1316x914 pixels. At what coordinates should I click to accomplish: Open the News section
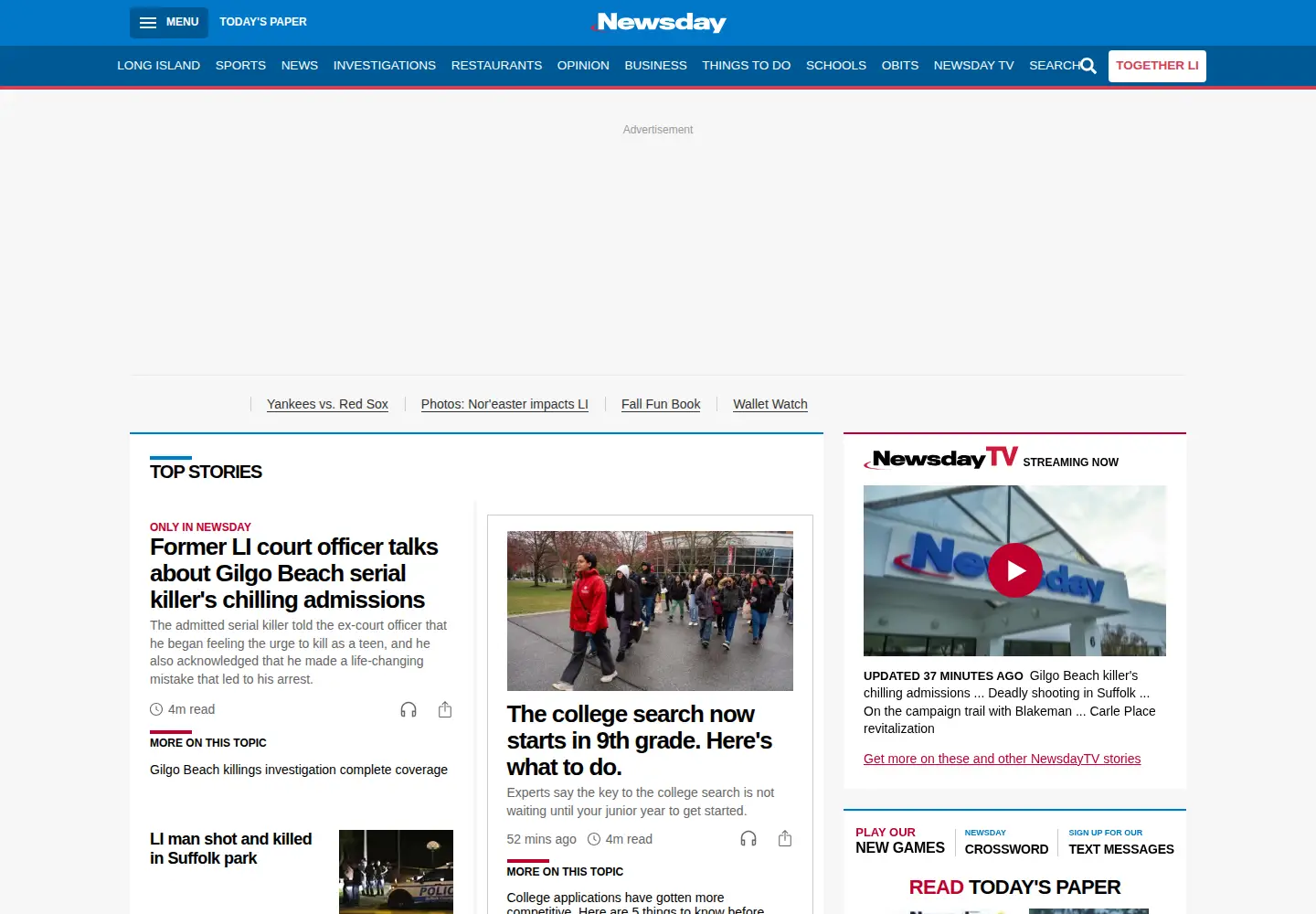pos(300,66)
